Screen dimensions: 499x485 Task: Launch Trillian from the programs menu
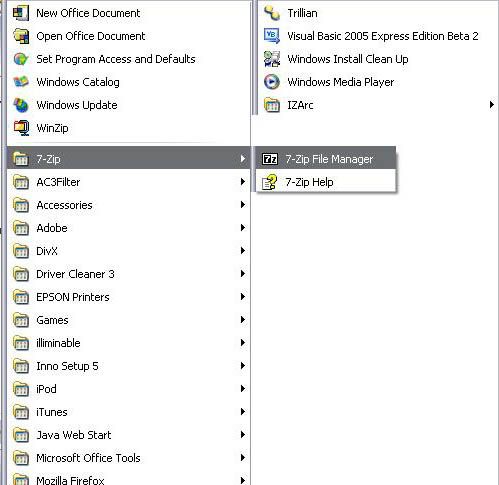tap(377, 13)
